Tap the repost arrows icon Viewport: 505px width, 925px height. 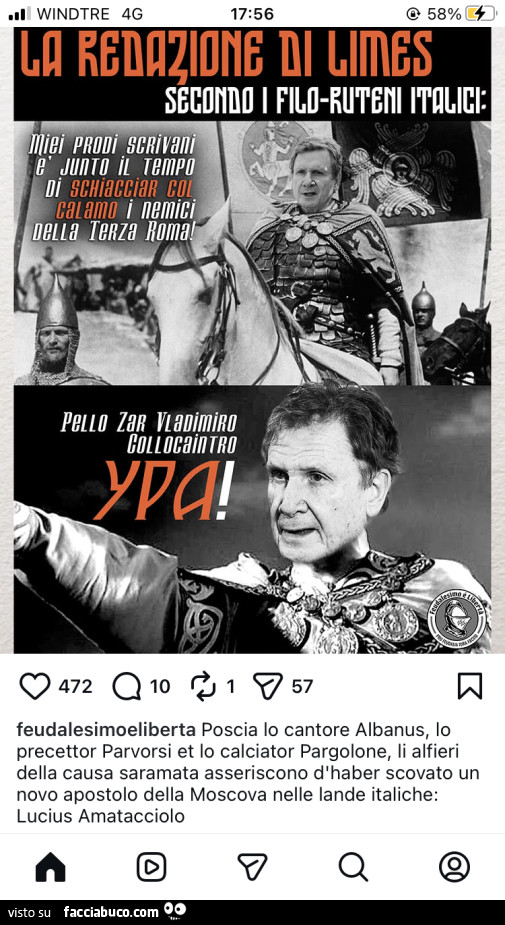(204, 686)
